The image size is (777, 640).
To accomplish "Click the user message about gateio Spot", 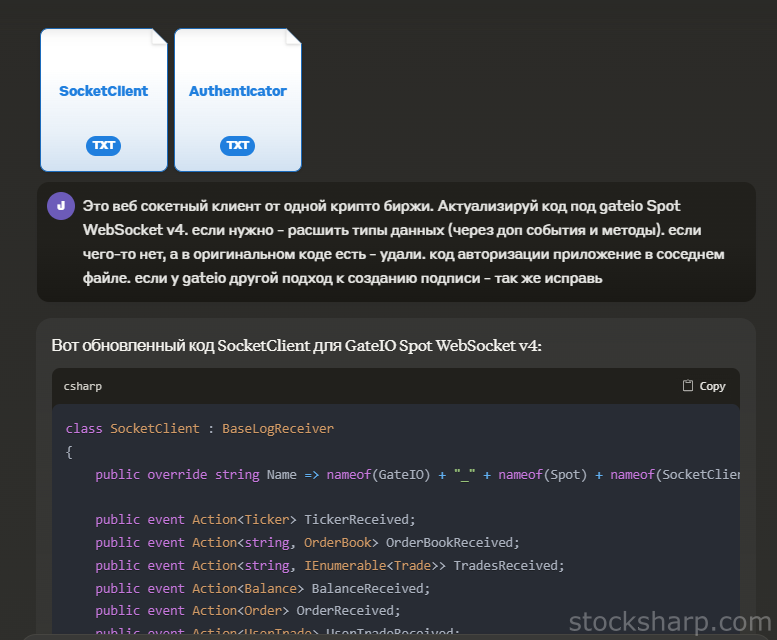I will tap(400, 241).
